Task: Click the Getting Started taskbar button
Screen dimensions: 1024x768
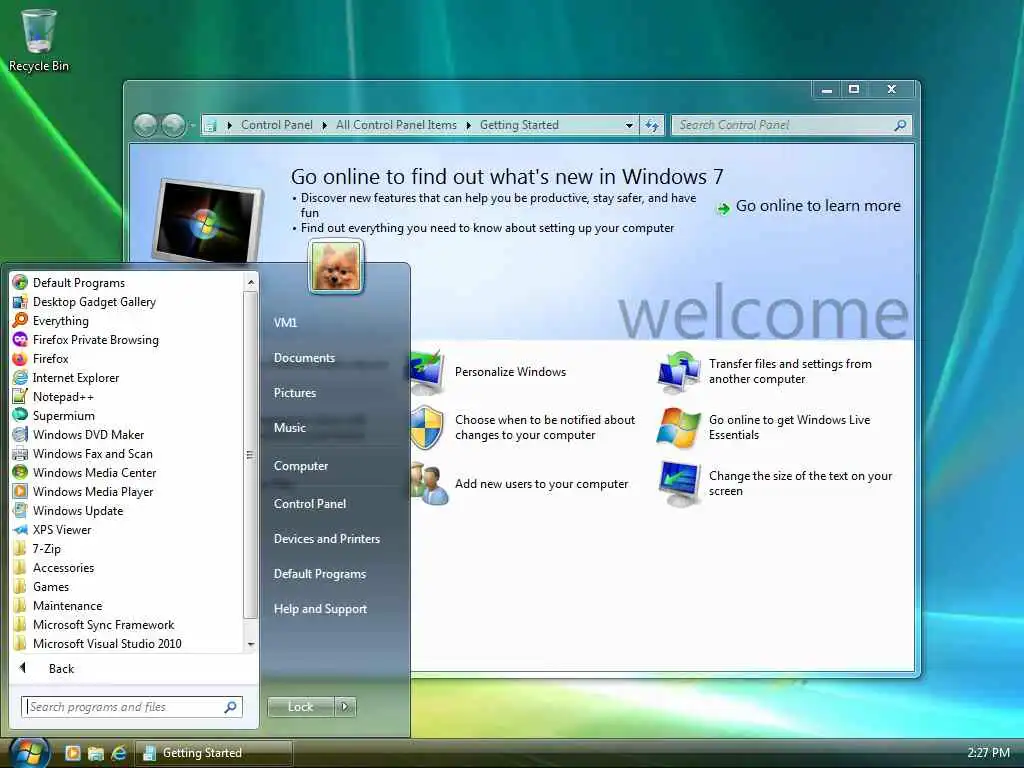Action: (214, 753)
